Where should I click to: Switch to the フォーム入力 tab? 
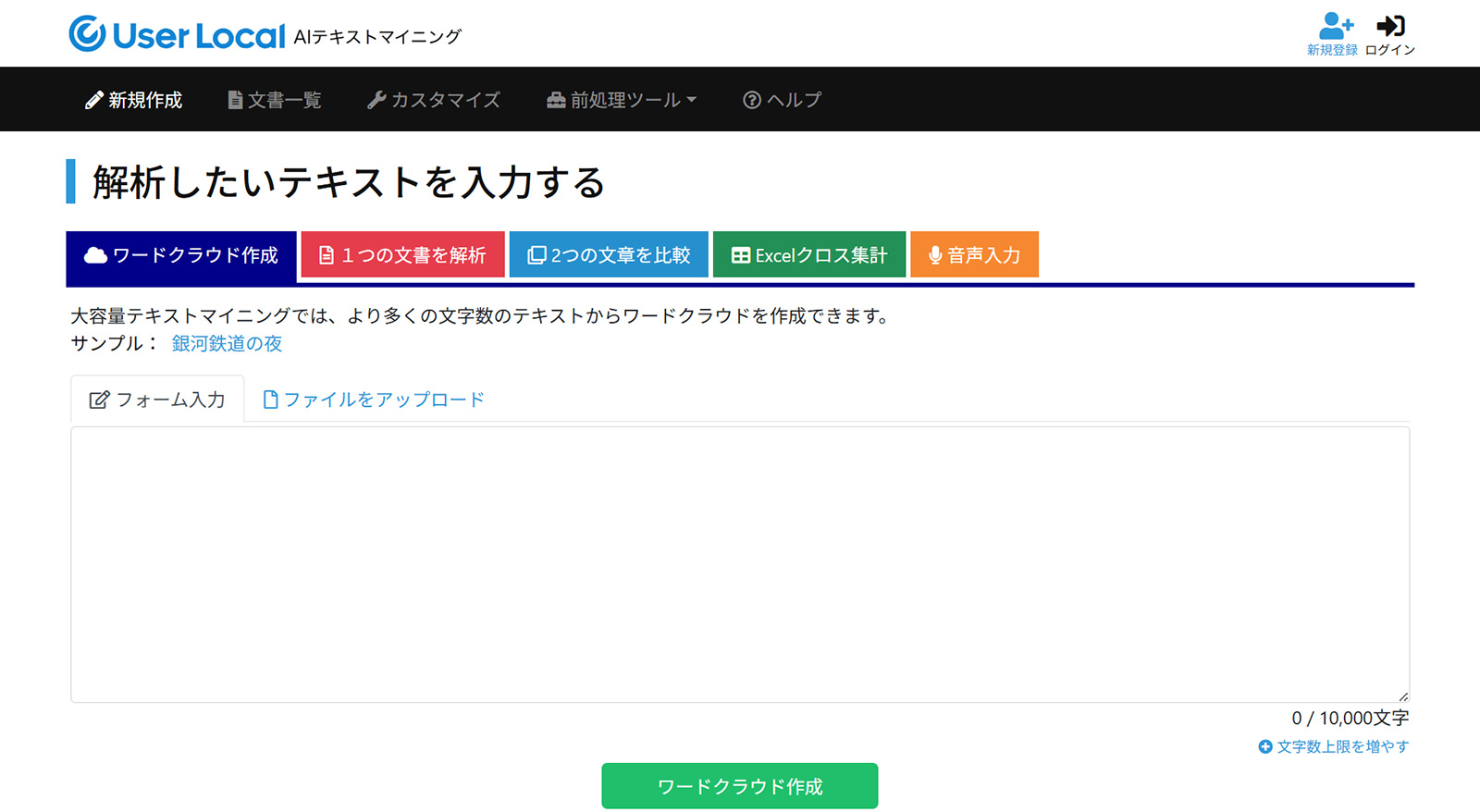(157, 400)
